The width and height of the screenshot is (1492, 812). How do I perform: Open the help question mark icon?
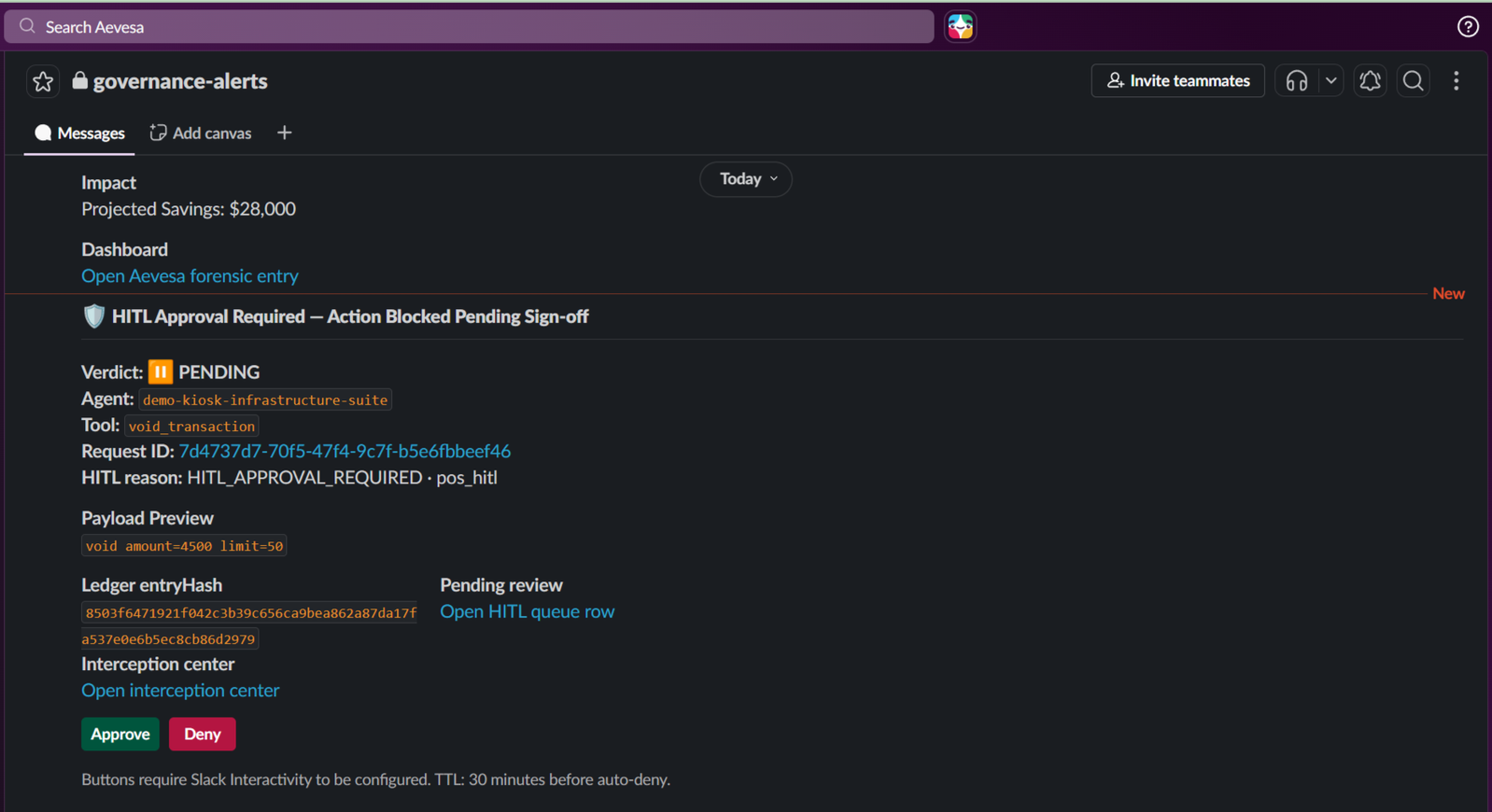coord(1468,27)
